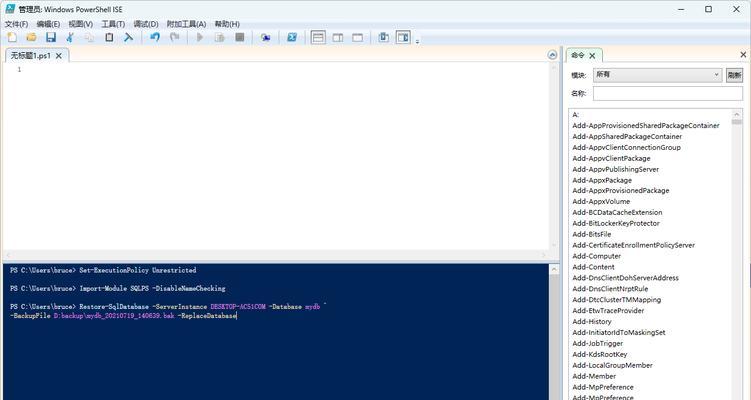Image resolution: width=751 pixels, height=400 pixels.
Task: Show command window icon
Action: (x=384, y=37)
